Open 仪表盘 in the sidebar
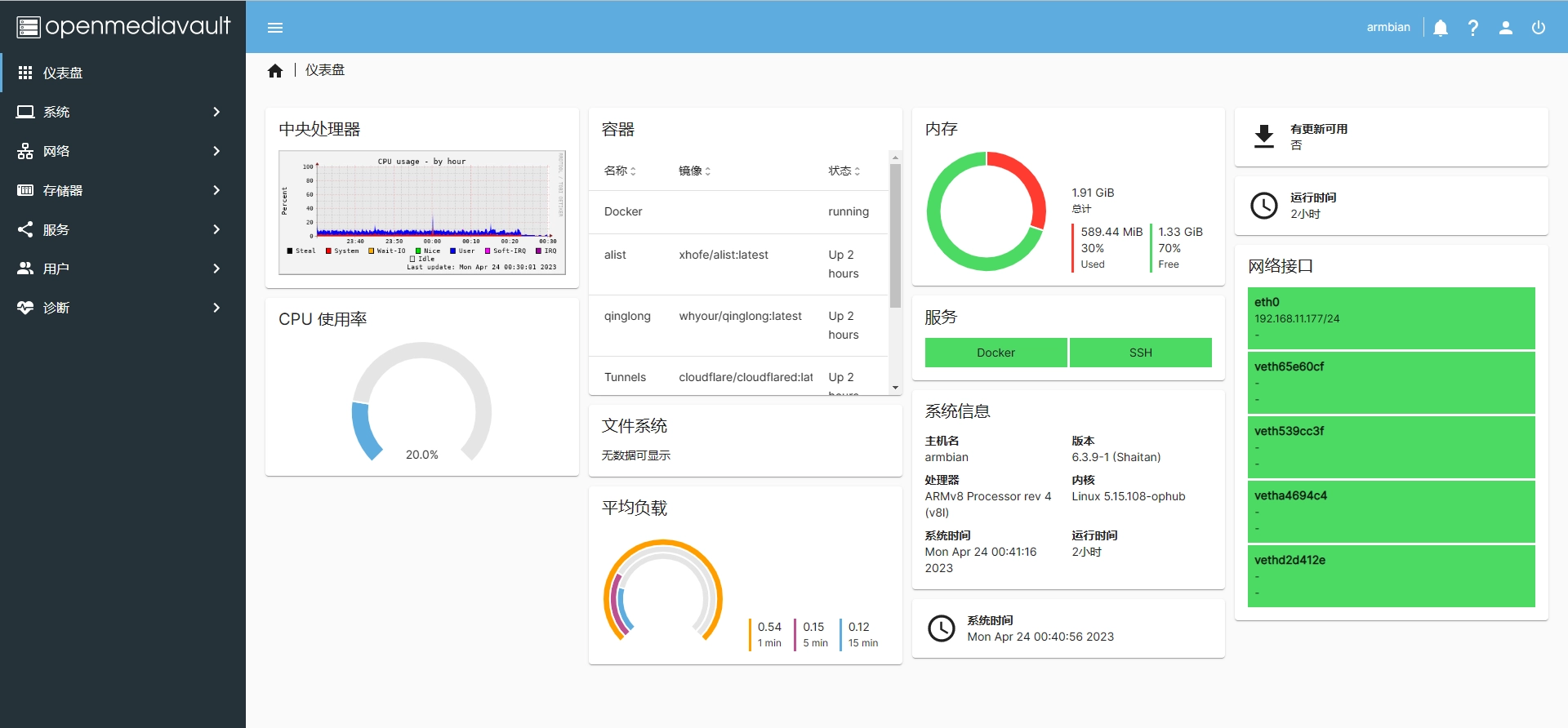This screenshot has width=1568, height=728. 122,73
